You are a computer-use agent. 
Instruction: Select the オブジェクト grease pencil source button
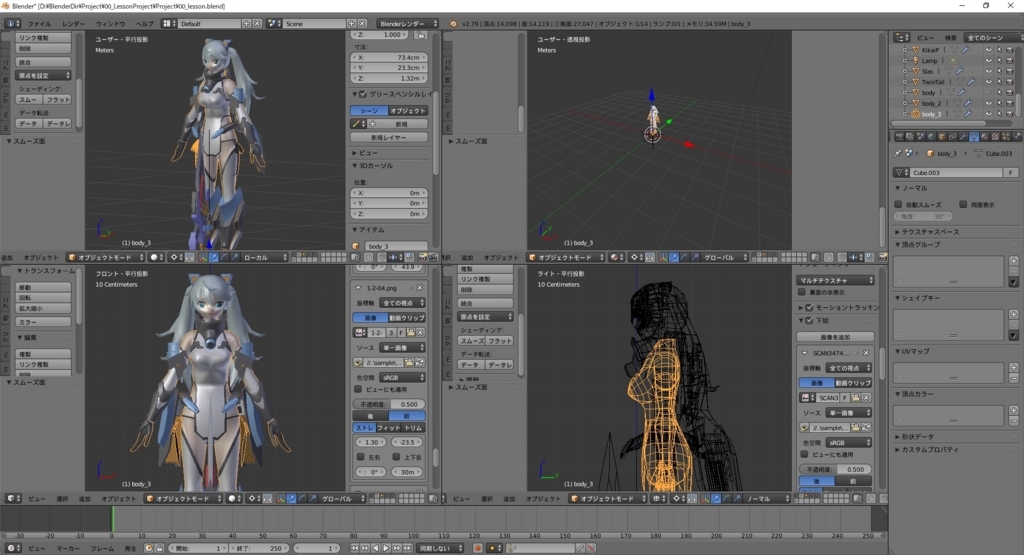(x=409, y=110)
